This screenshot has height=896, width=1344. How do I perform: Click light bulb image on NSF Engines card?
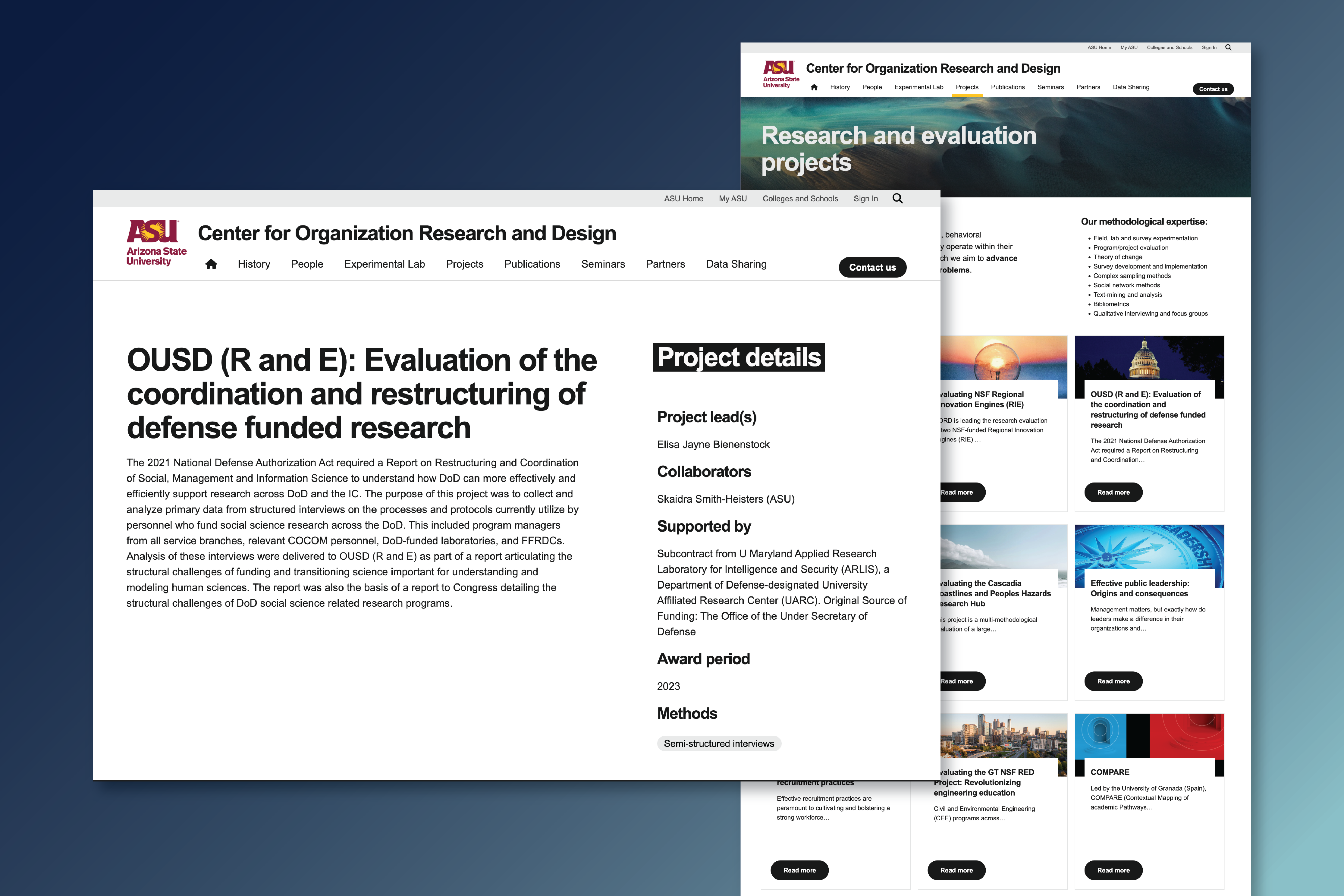point(1003,358)
